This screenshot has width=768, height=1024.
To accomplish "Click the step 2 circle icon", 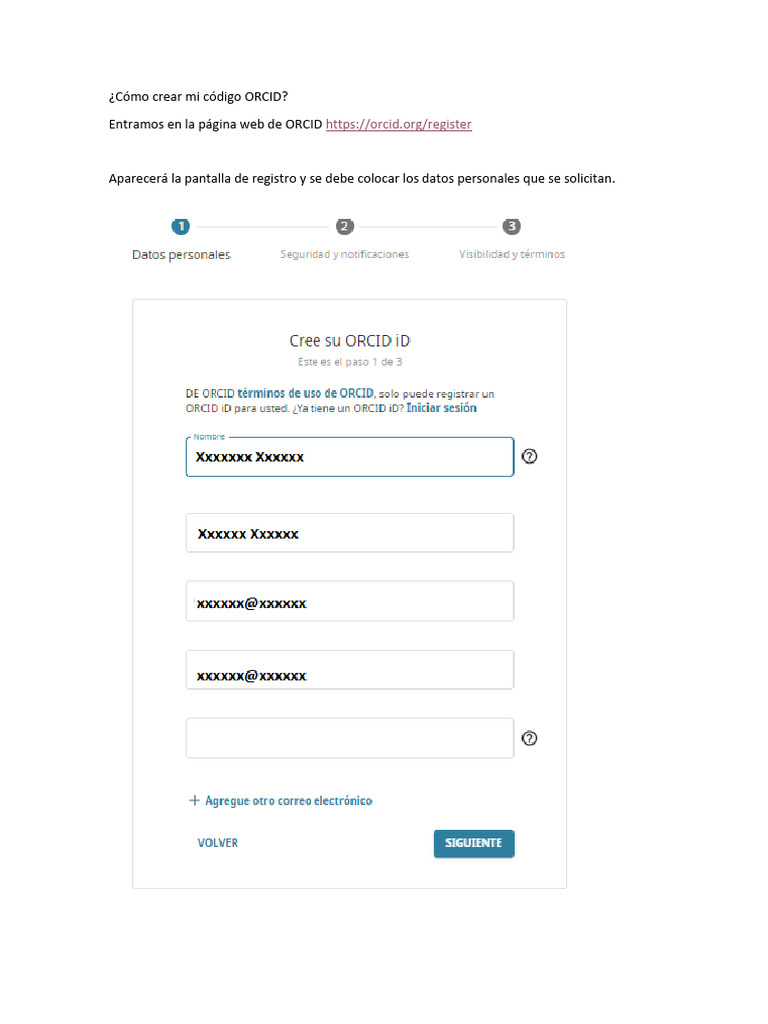I will (x=344, y=227).
